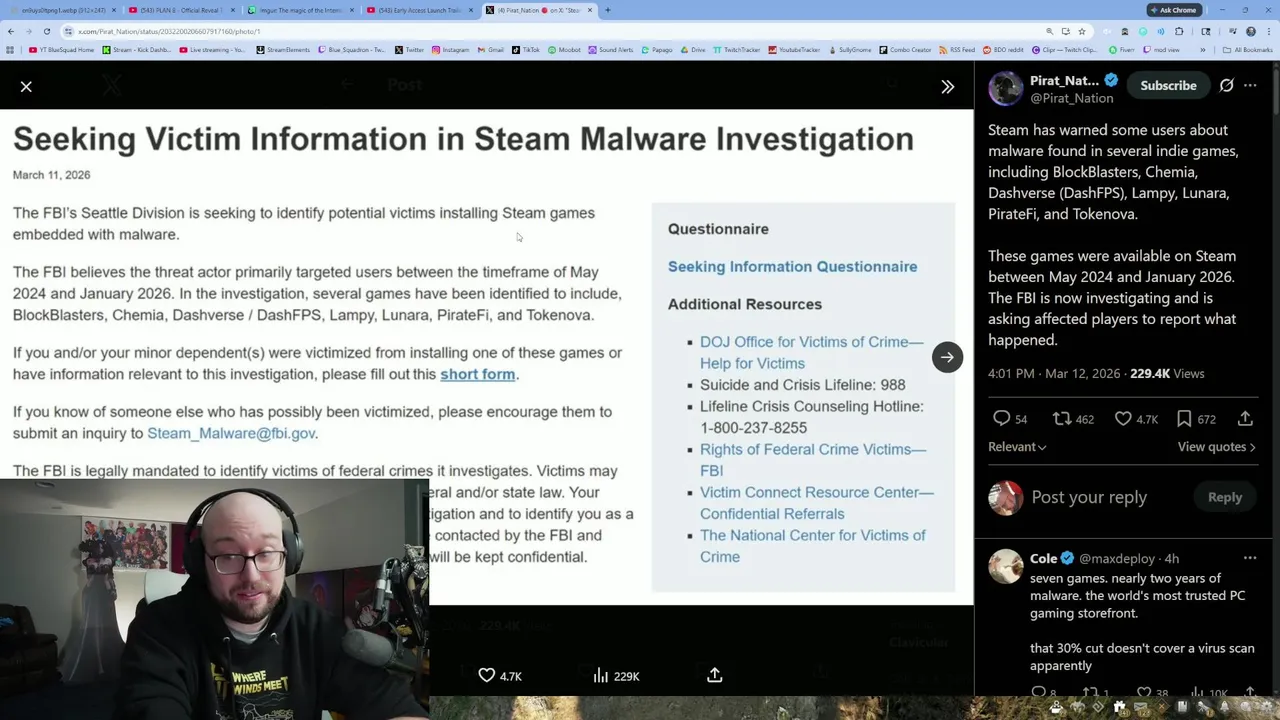Open view analytics icon showing 229K

coord(615,676)
